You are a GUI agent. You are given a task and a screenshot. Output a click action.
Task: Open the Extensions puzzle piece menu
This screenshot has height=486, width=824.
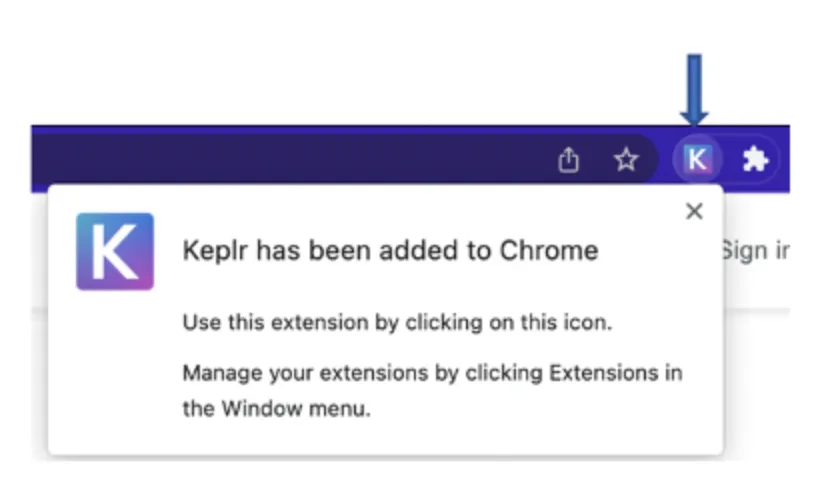click(755, 159)
